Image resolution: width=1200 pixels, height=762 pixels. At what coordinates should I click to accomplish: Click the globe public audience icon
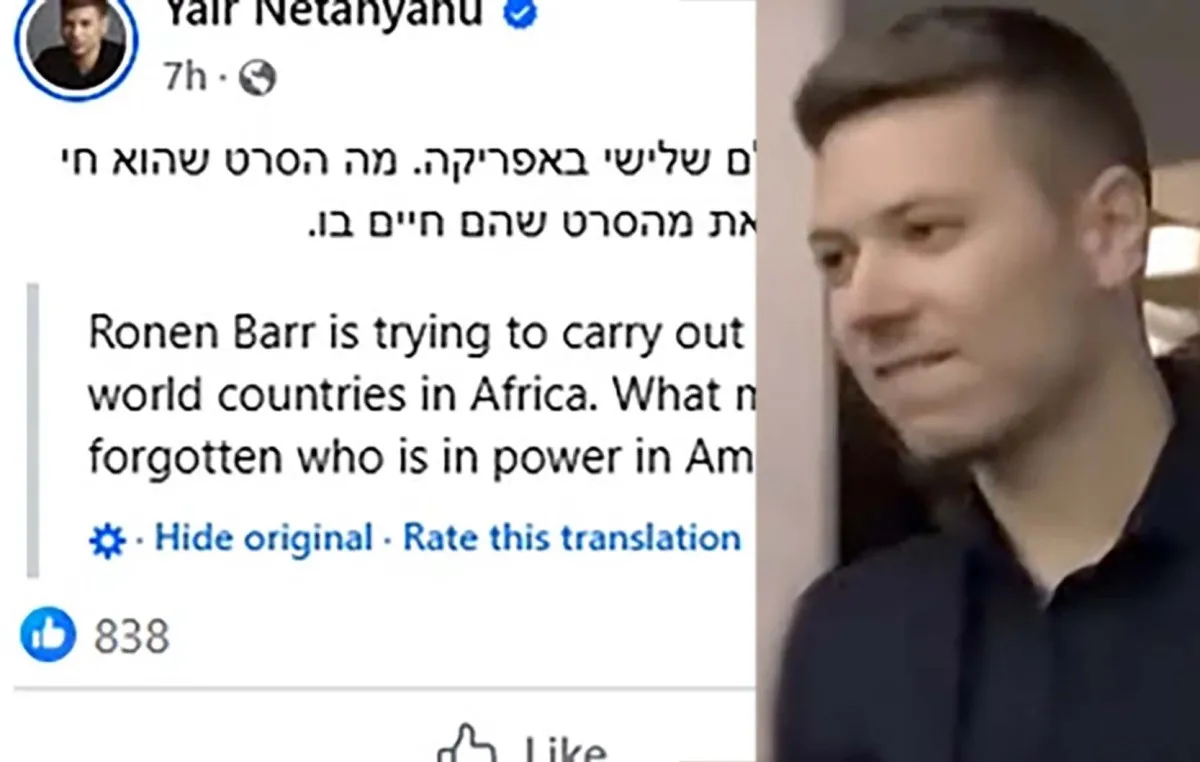257,78
